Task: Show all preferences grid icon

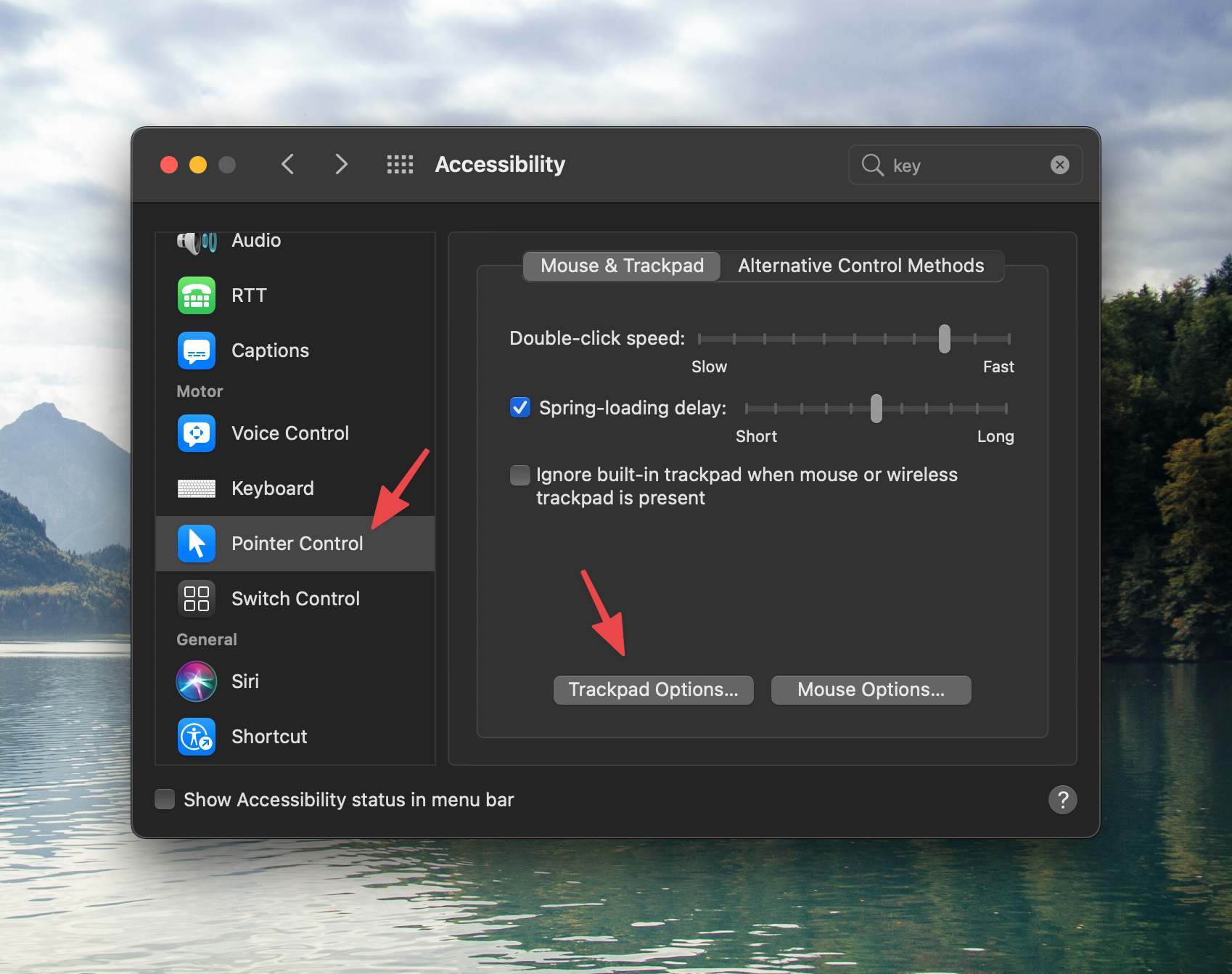Action: [x=400, y=165]
